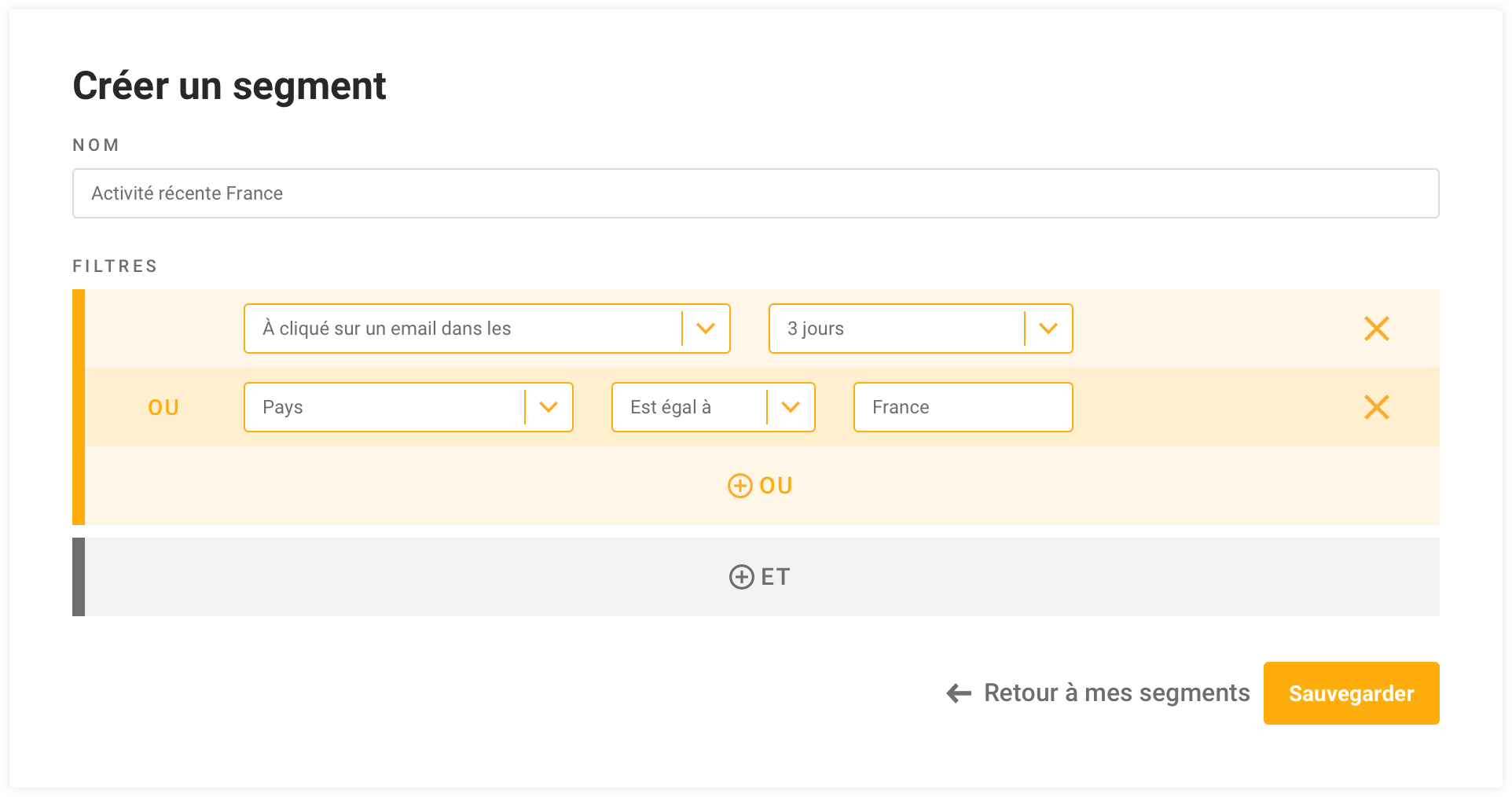Click the plus icon beside OU

point(739,486)
